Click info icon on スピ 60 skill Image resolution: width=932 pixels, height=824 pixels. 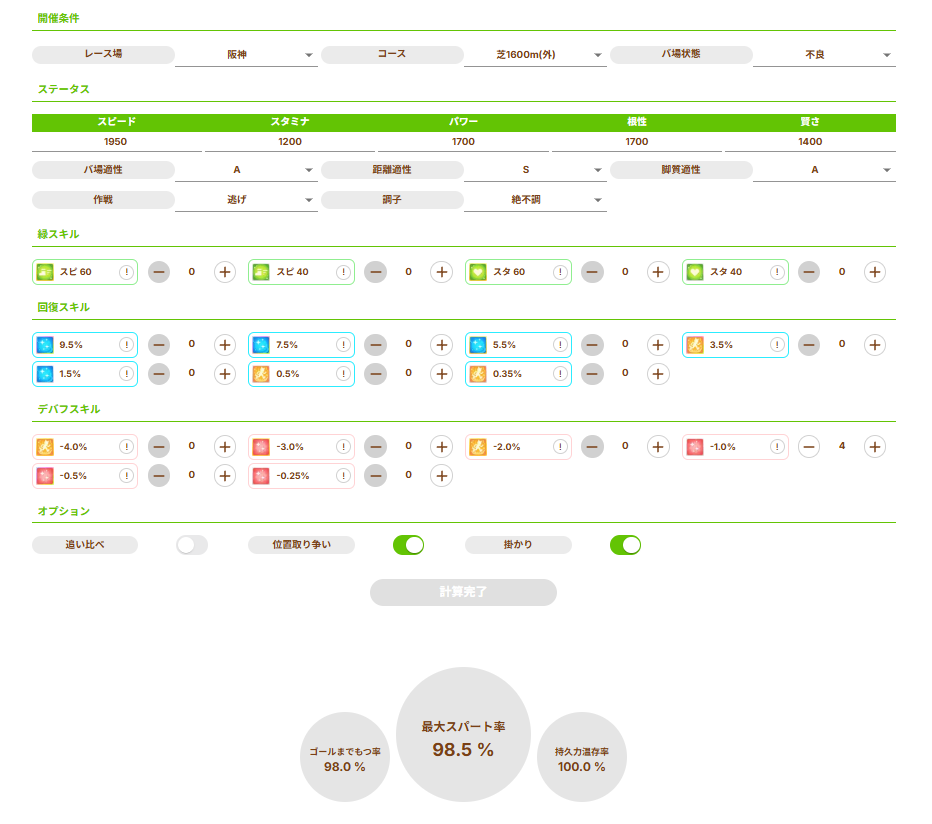point(127,272)
